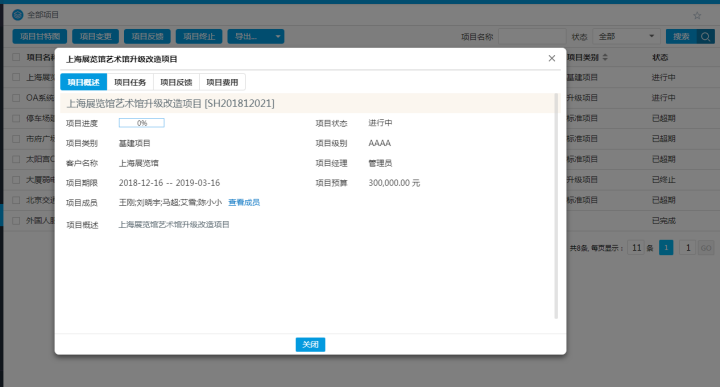Click the 全部项目 logo icon
The image size is (720, 388).
point(17,15)
